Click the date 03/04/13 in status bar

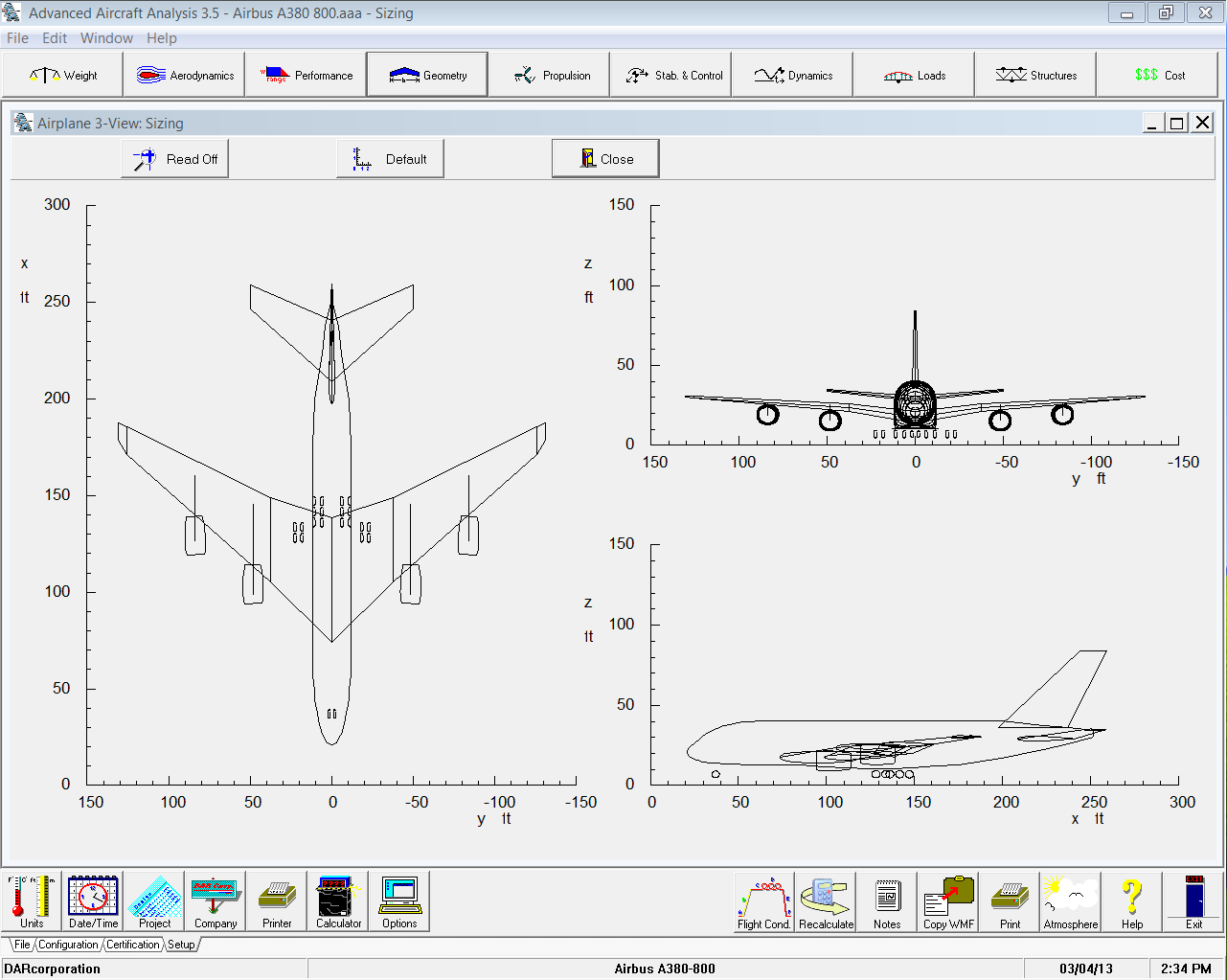1086,969
